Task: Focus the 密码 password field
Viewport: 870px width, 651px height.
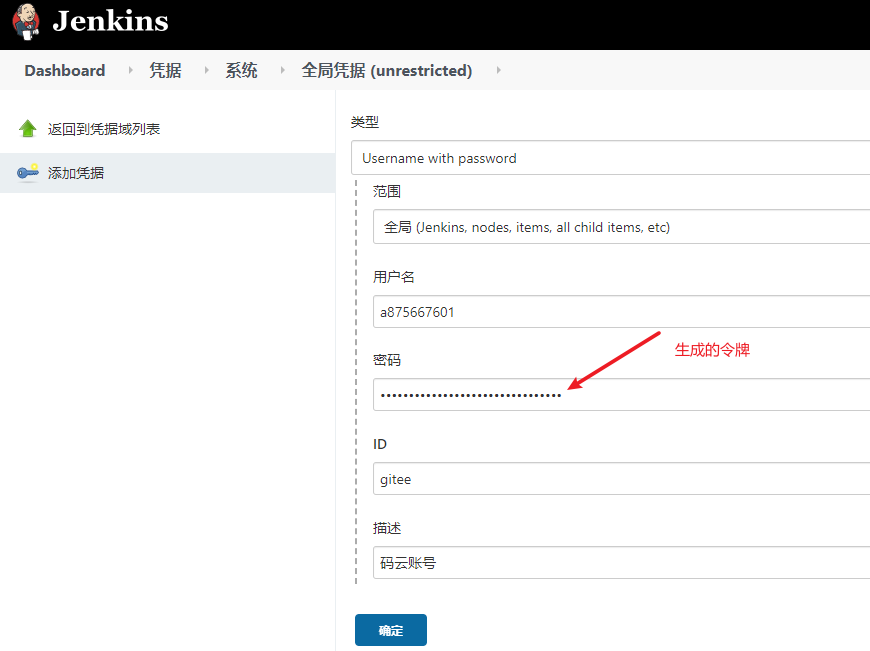Action: 621,395
